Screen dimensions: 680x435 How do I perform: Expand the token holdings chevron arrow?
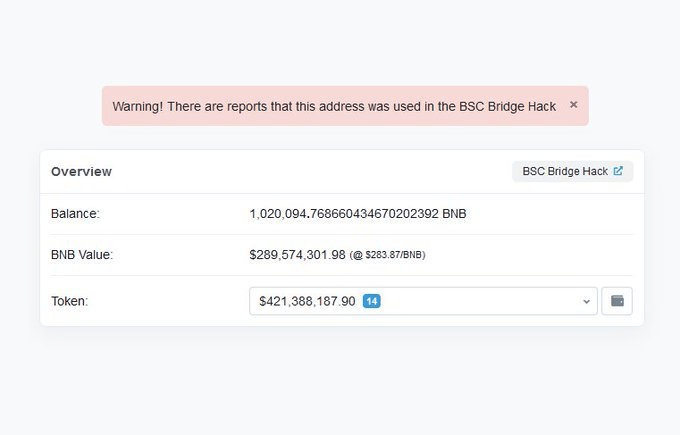[x=586, y=301]
